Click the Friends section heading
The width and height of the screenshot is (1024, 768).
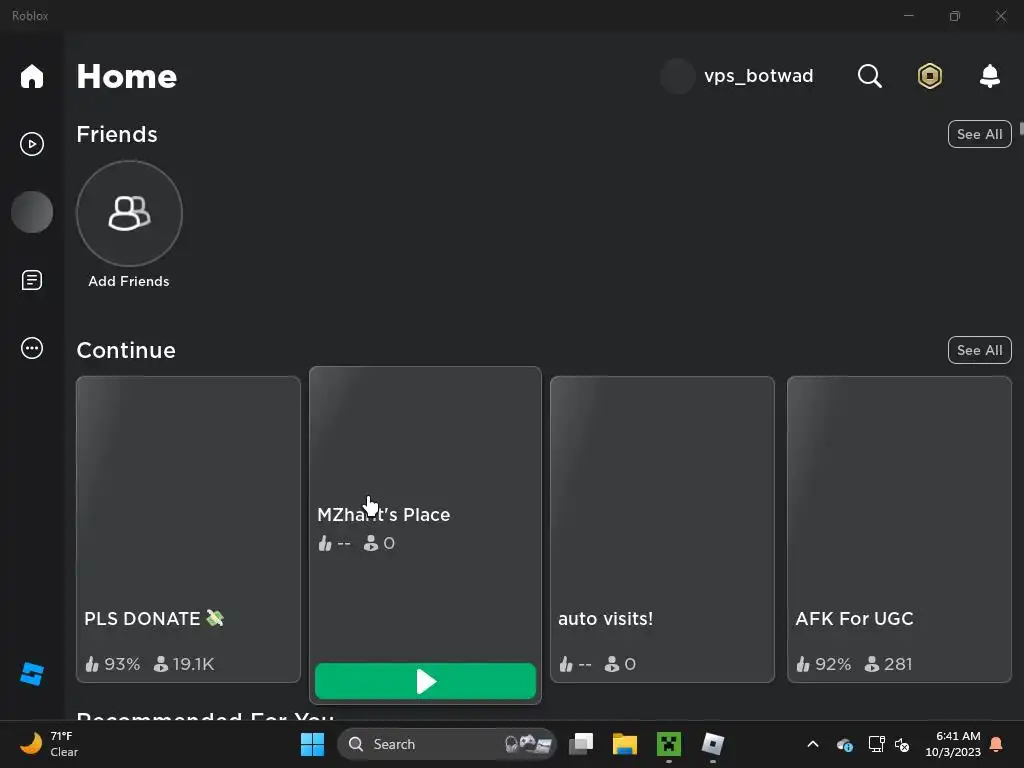click(x=117, y=134)
